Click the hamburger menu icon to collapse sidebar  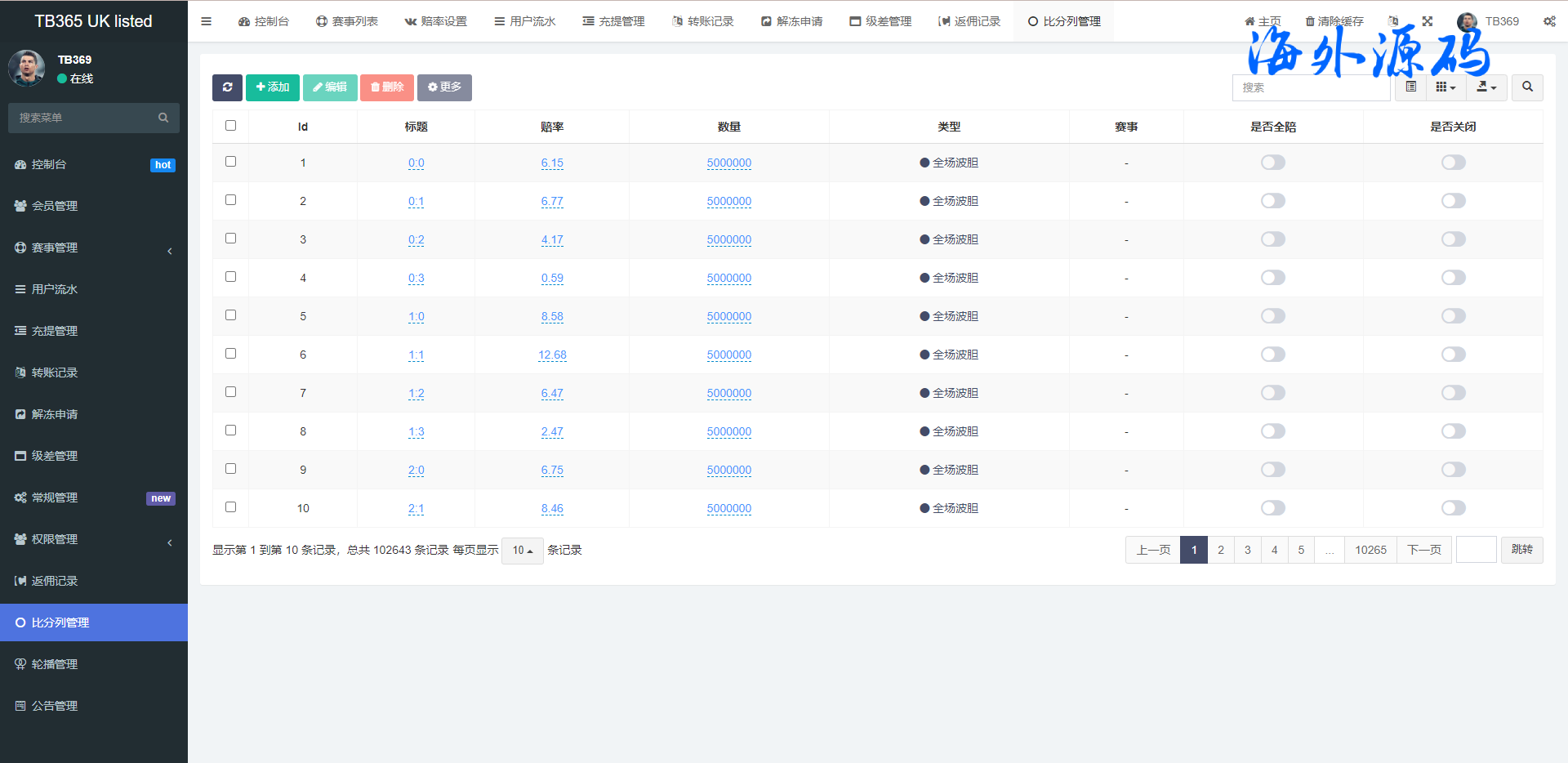(207, 21)
